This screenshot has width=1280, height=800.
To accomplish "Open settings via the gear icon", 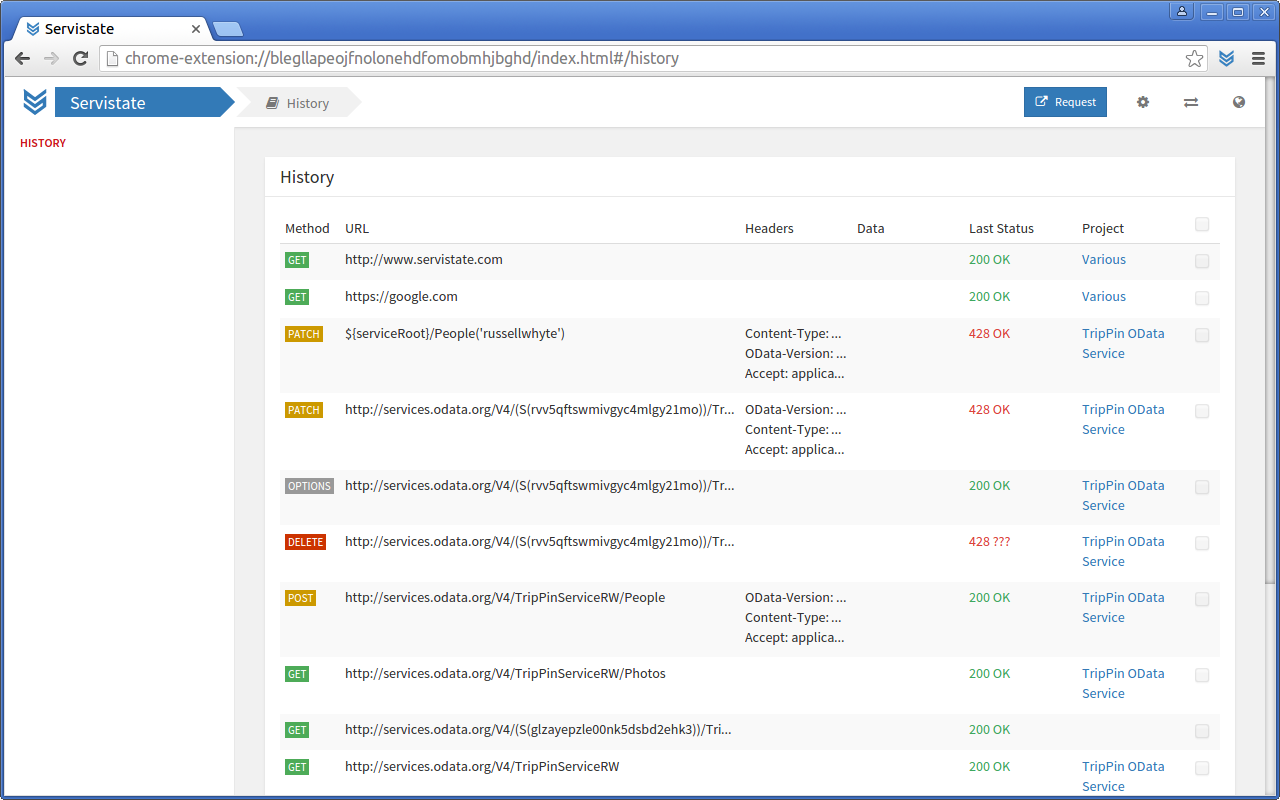I will point(1143,102).
